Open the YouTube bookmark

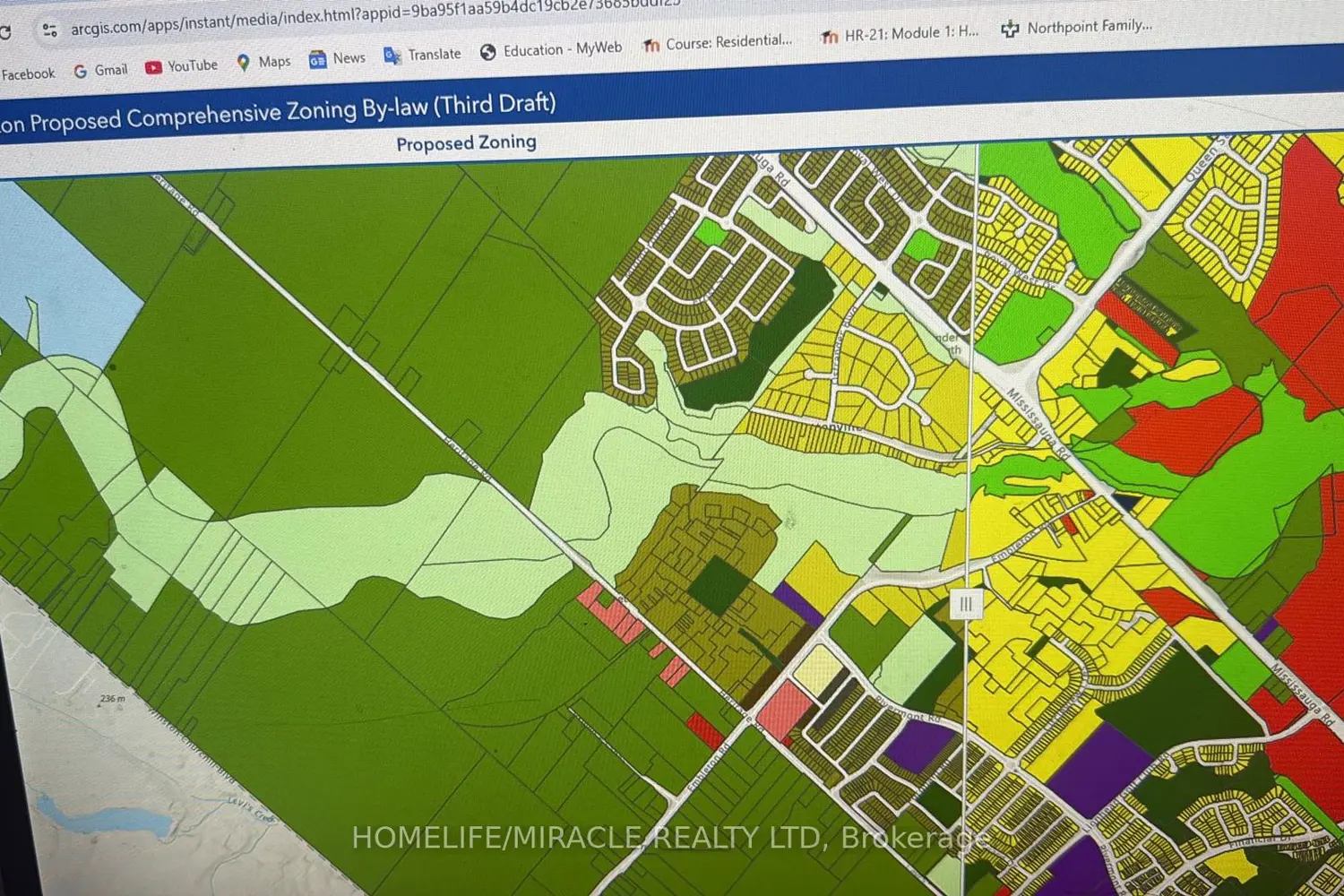pyautogui.click(x=181, y=66)
